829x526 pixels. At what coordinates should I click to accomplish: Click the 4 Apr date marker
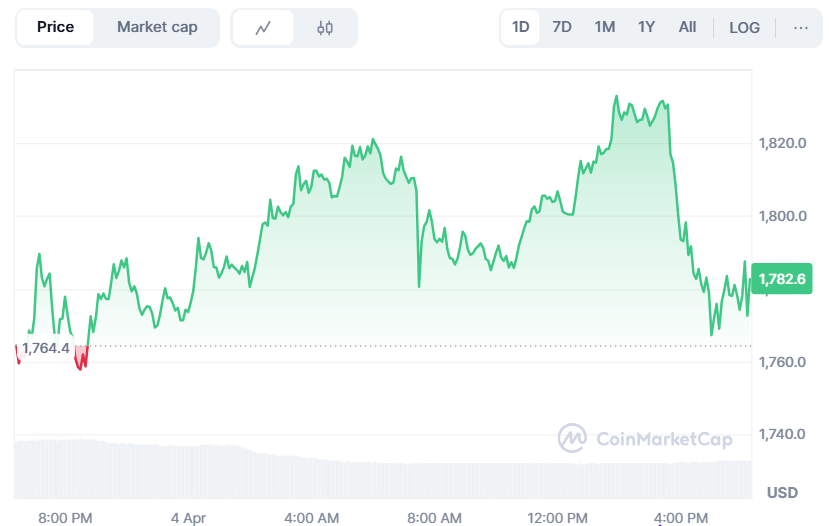(188, 518)
